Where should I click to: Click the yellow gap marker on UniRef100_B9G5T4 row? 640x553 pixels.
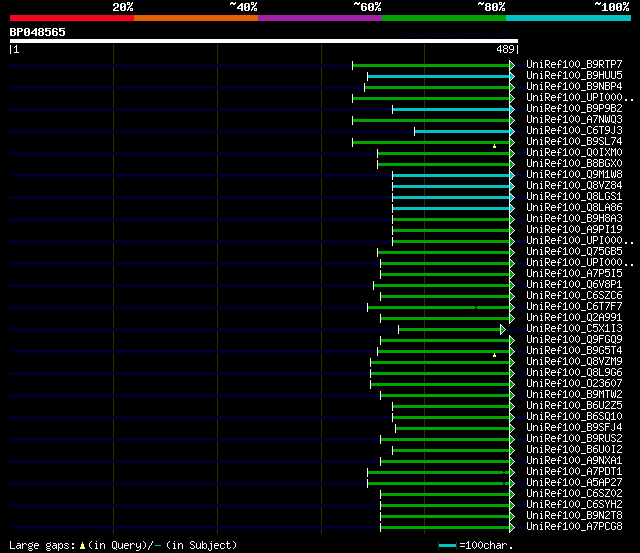tap(494, 355)
